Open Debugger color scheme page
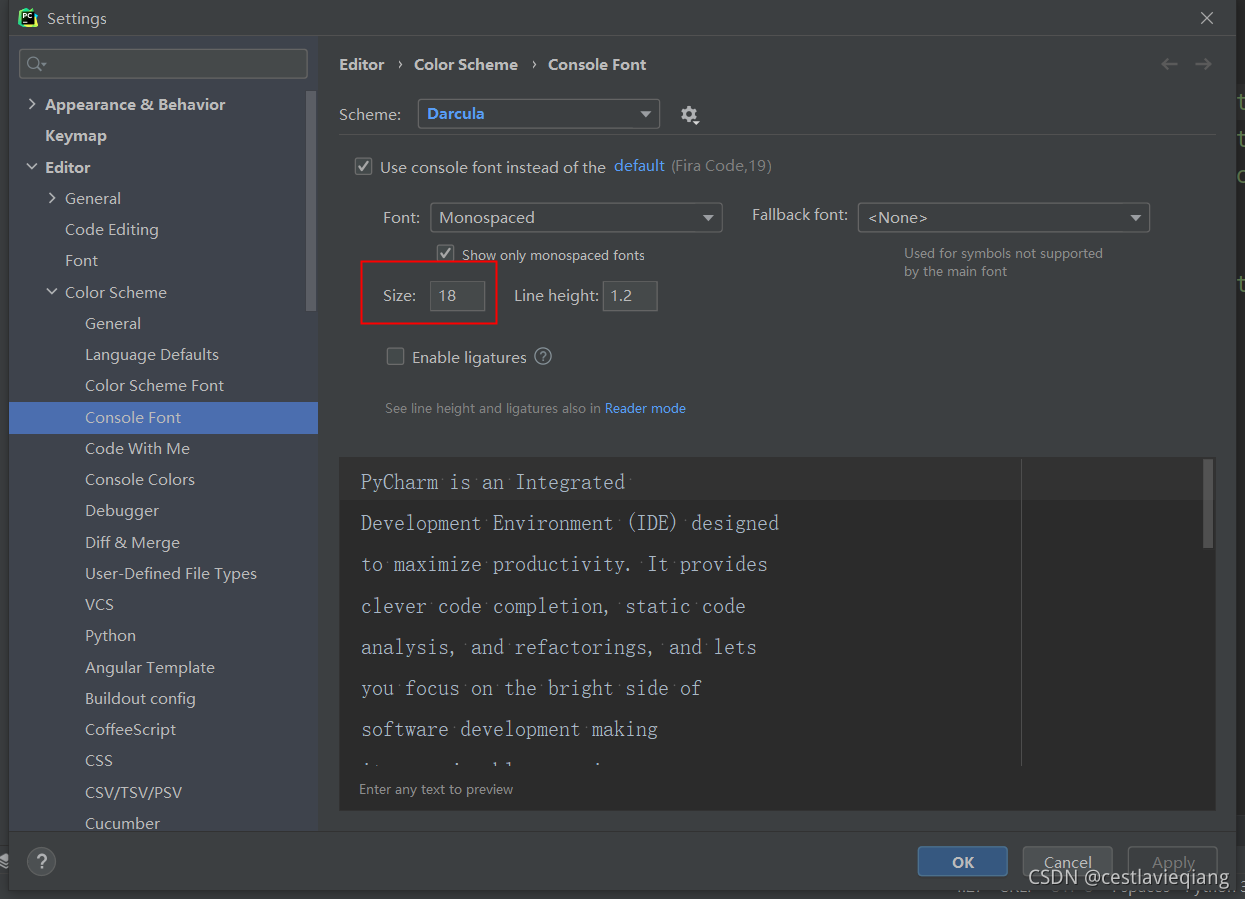The height and width of the screenshot is (899, 1245). tap(122, 510)
